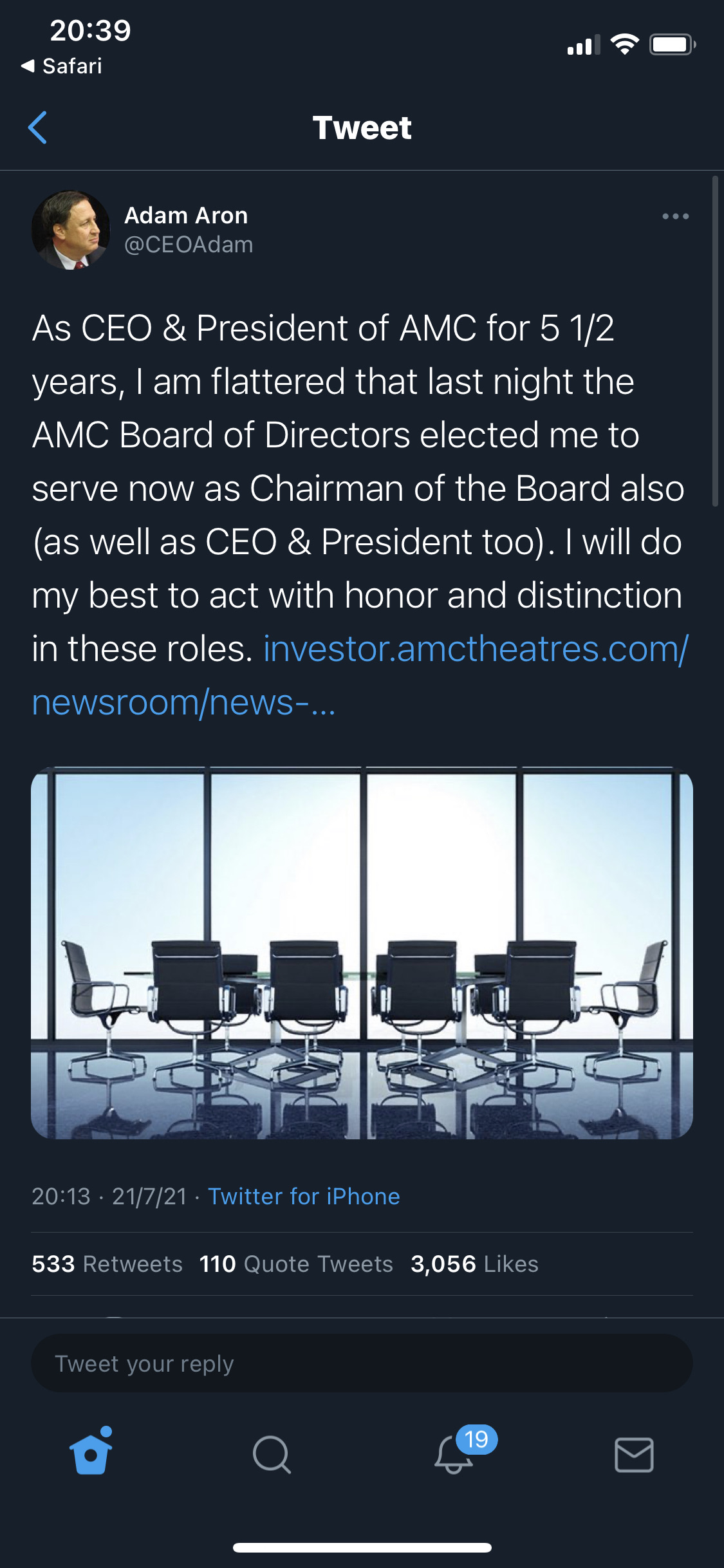
Task: Tap the Twitter for iPhone source link
Action: click(304, 1196)
